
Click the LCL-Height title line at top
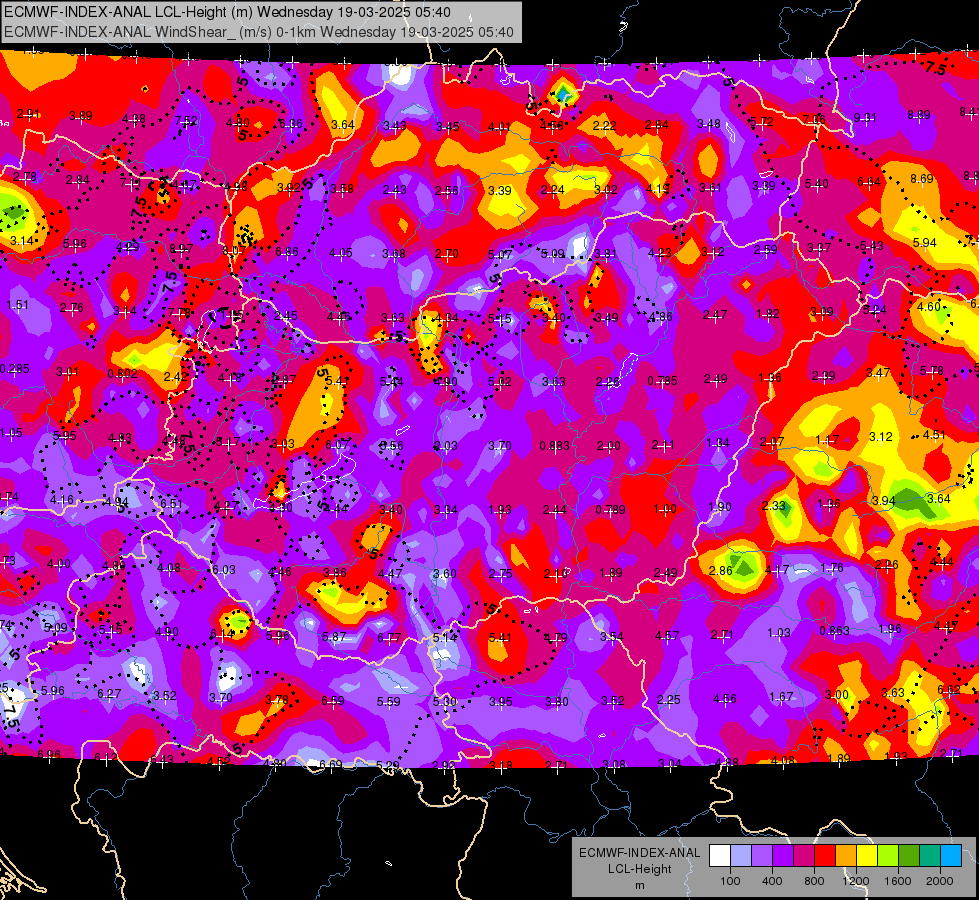pos(227,12)
